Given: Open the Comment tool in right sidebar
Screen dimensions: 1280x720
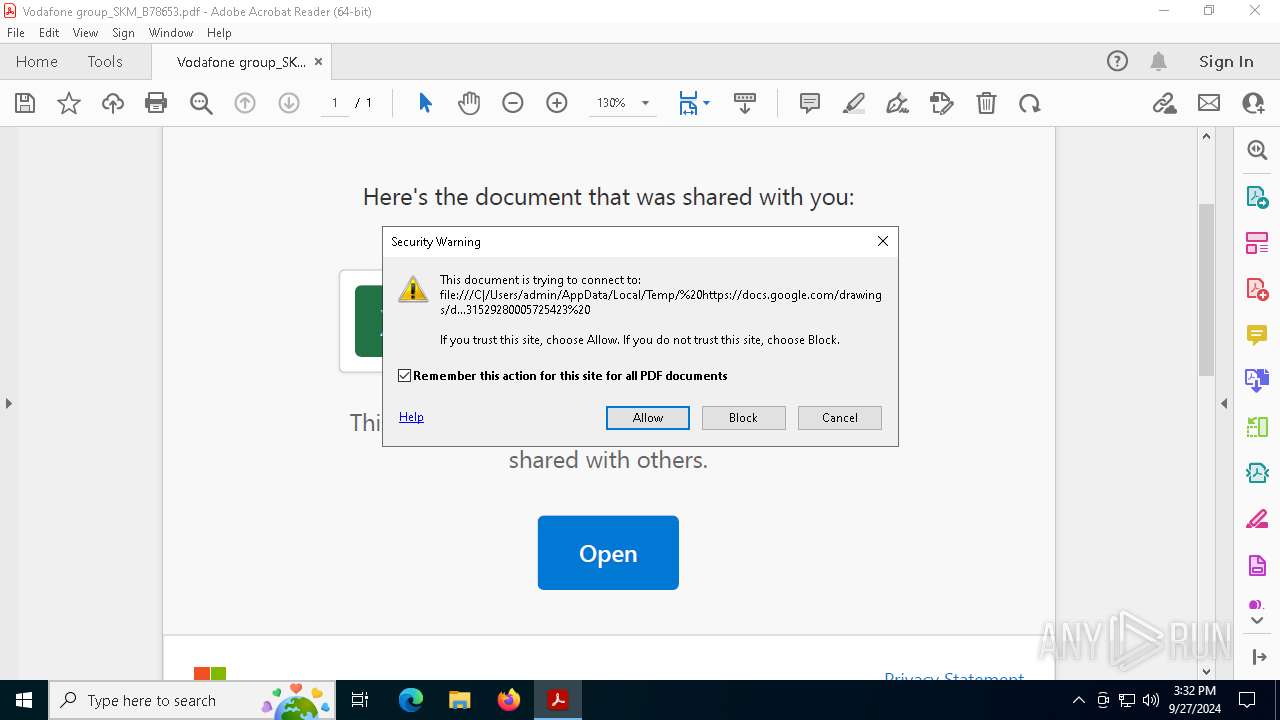Looking at the screenshot, I should point(1257,335).
